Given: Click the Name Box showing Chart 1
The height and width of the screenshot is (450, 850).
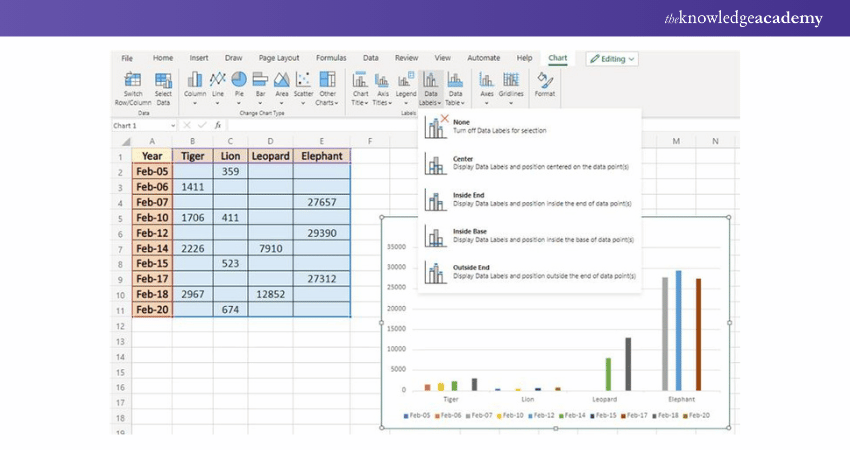Looking at the screenshot, I should (x=140, y=125).
